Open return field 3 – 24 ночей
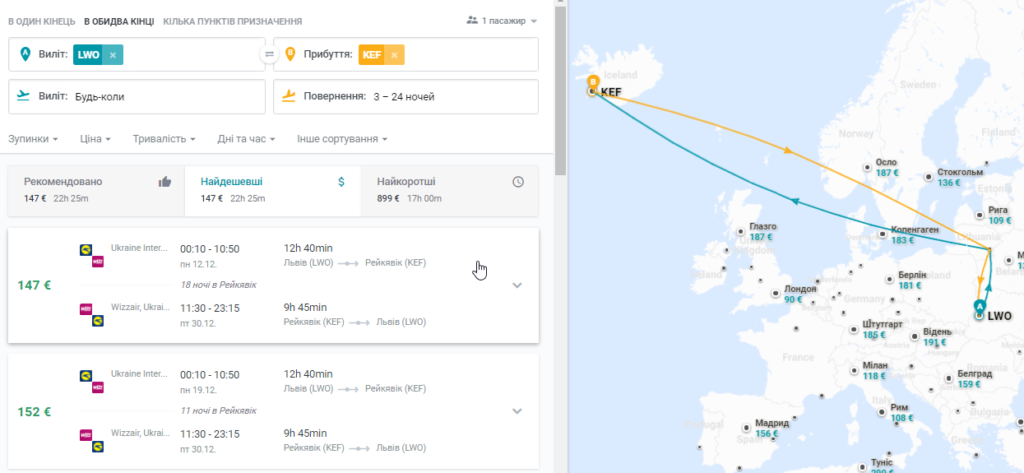Viewport: 1024px width, 473px height. [x=406, y=97]
